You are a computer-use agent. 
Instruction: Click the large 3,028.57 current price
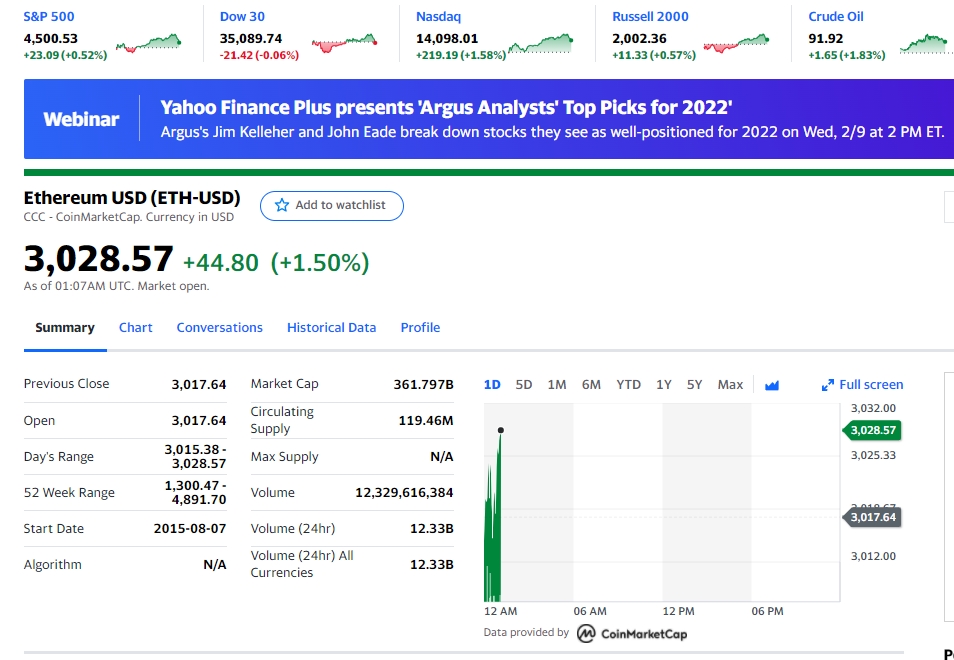99,259
